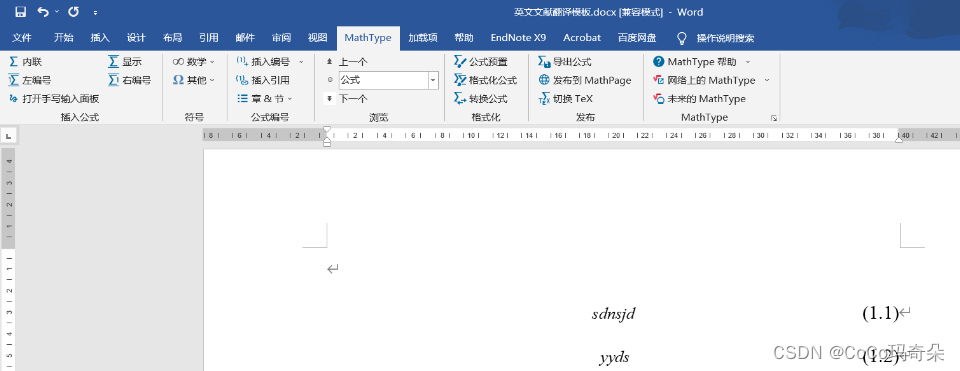Viewport: 960px width, 371px height.
Task: Expand the MathType 帮助 dropdown arrow
Action: point(748,62)
